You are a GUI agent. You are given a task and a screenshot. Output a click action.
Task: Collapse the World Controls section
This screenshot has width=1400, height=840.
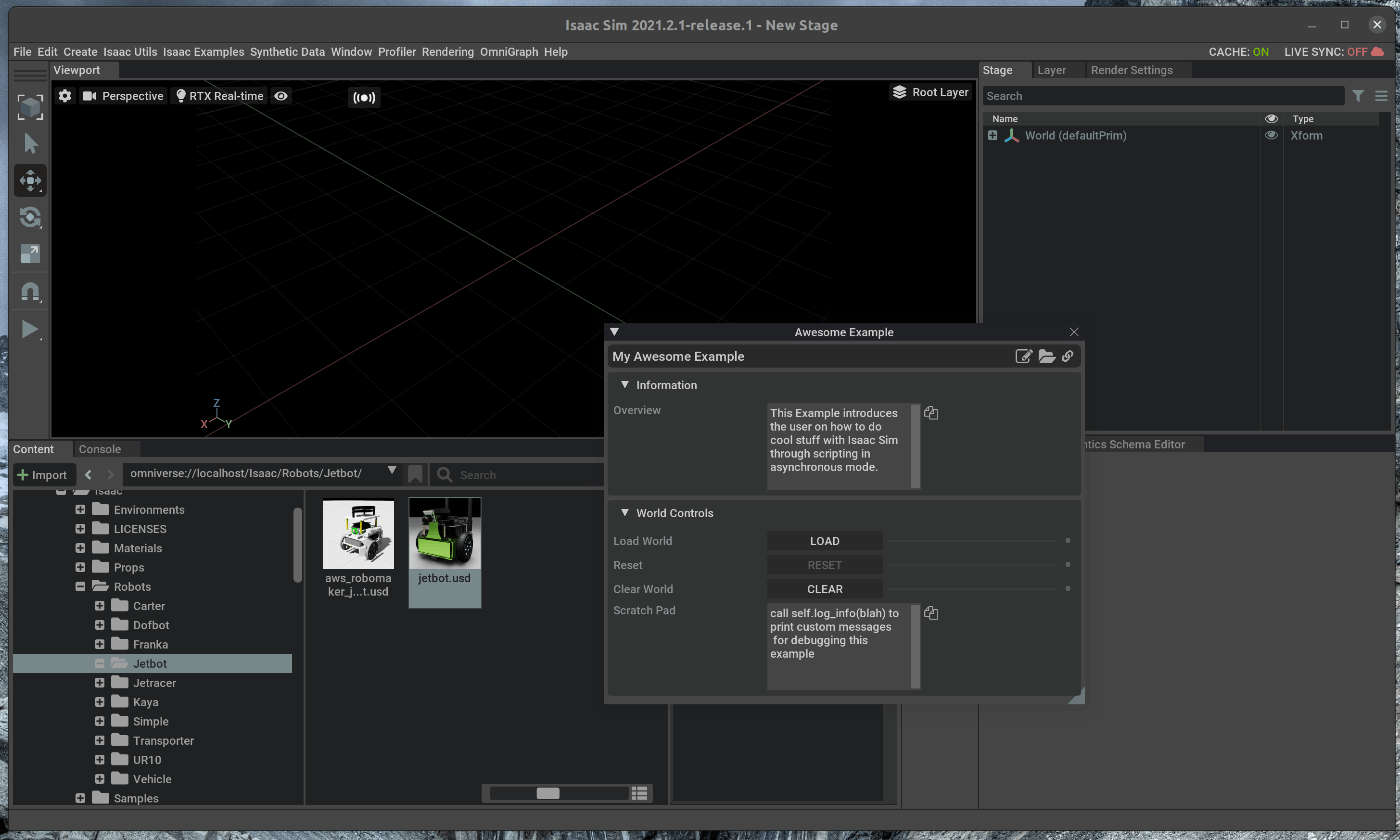(x=625, y=513)
